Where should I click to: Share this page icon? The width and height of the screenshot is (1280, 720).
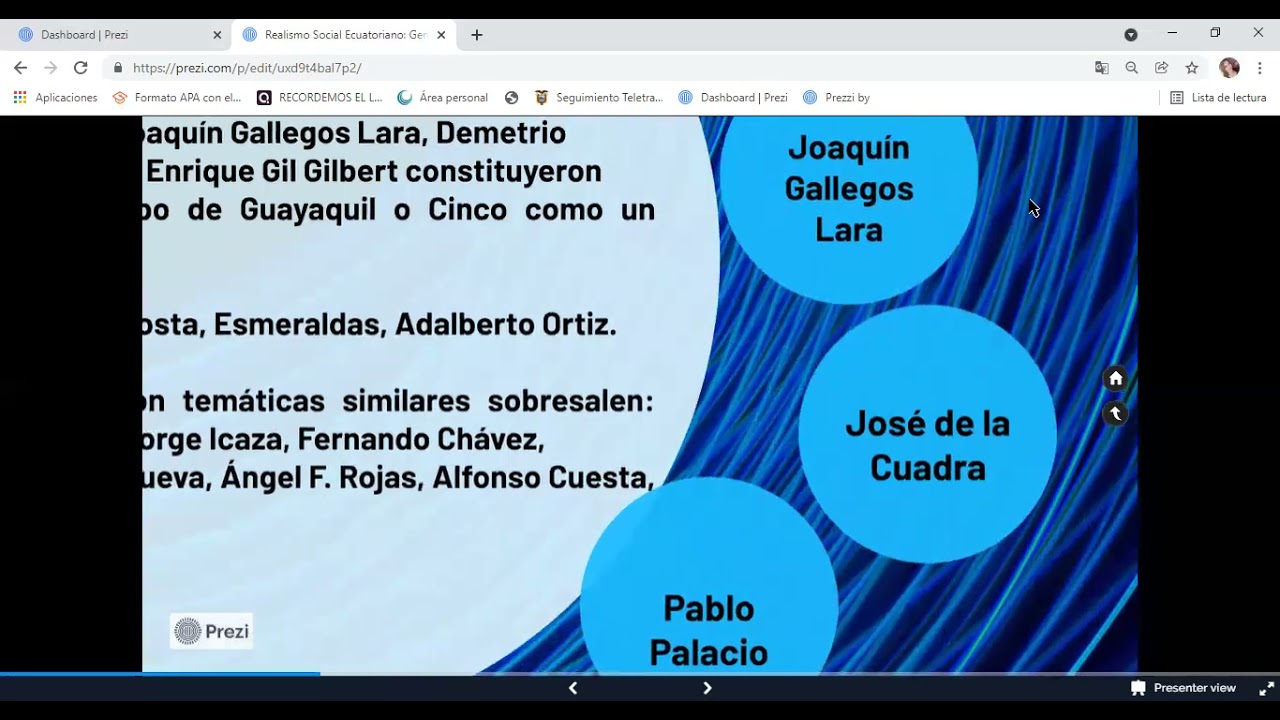pyautogui.click(x=1162, y=68)
